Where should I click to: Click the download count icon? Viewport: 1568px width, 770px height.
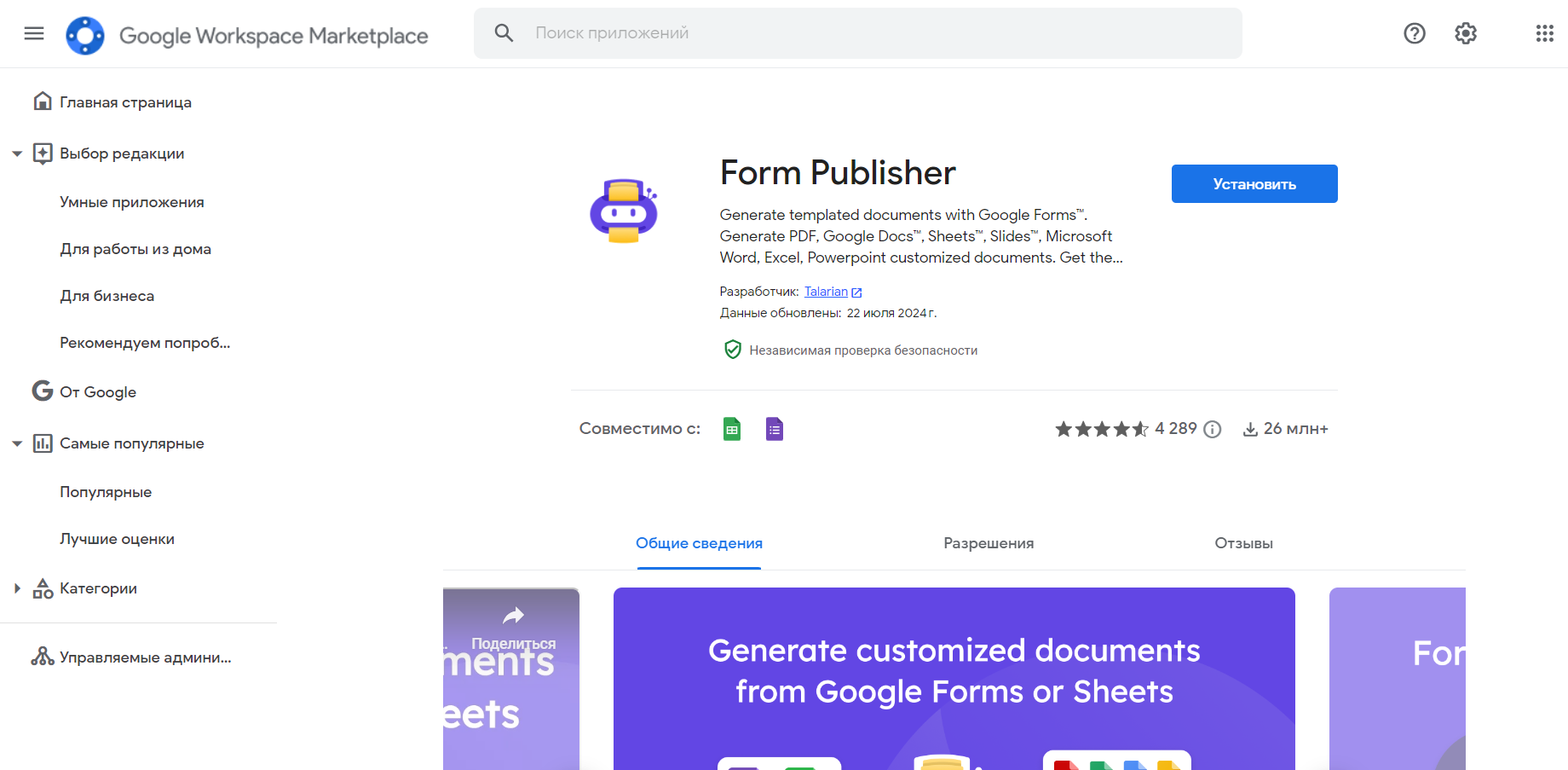(1250, 429)
